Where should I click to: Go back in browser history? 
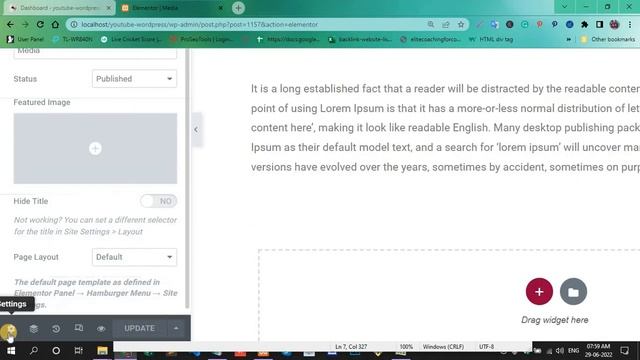(10, 24)
